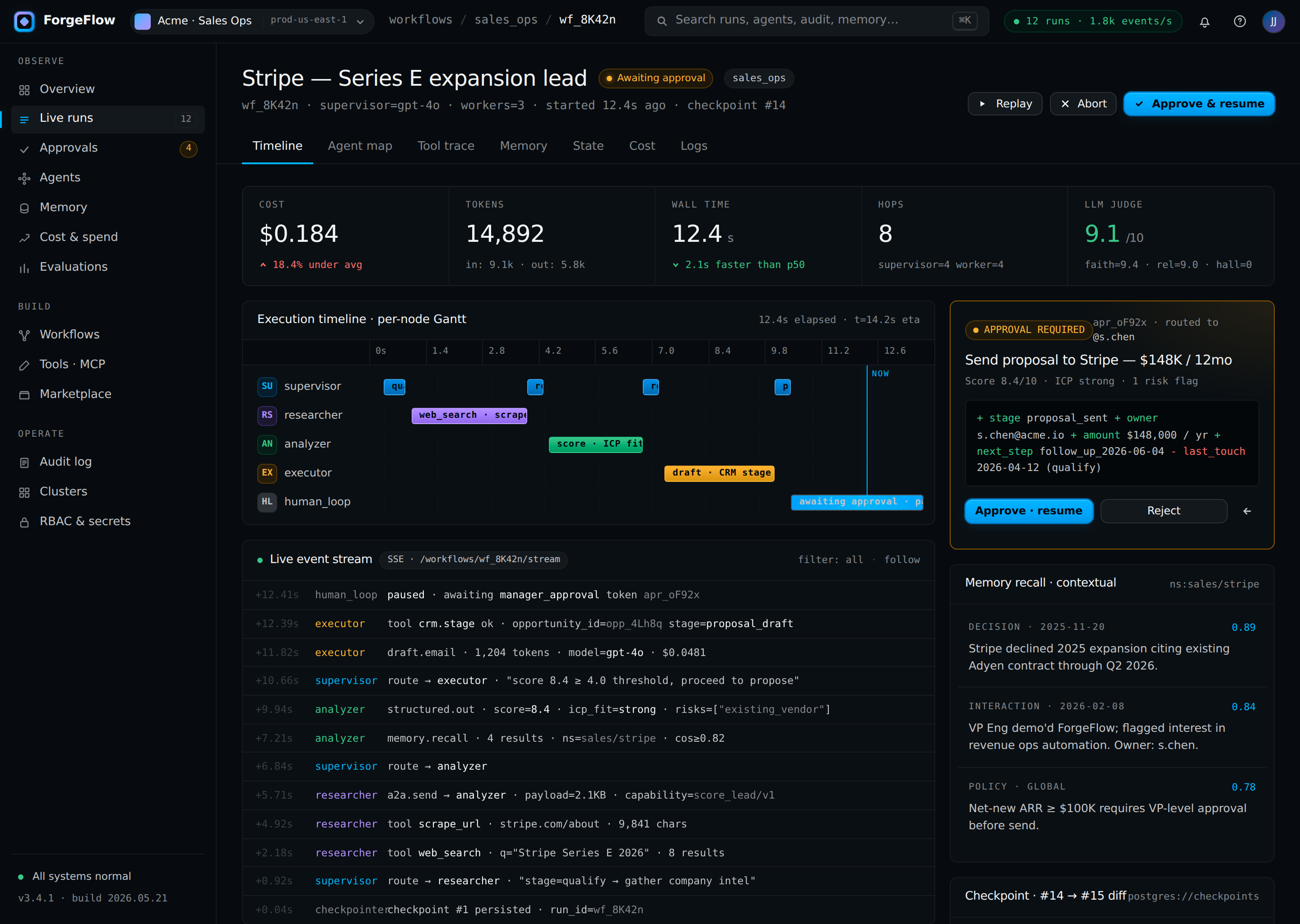Image resolution: width=1300 pixels, height=924 pixels.
Task: Select the +10.66s supervisor route event
Action: 588,681
